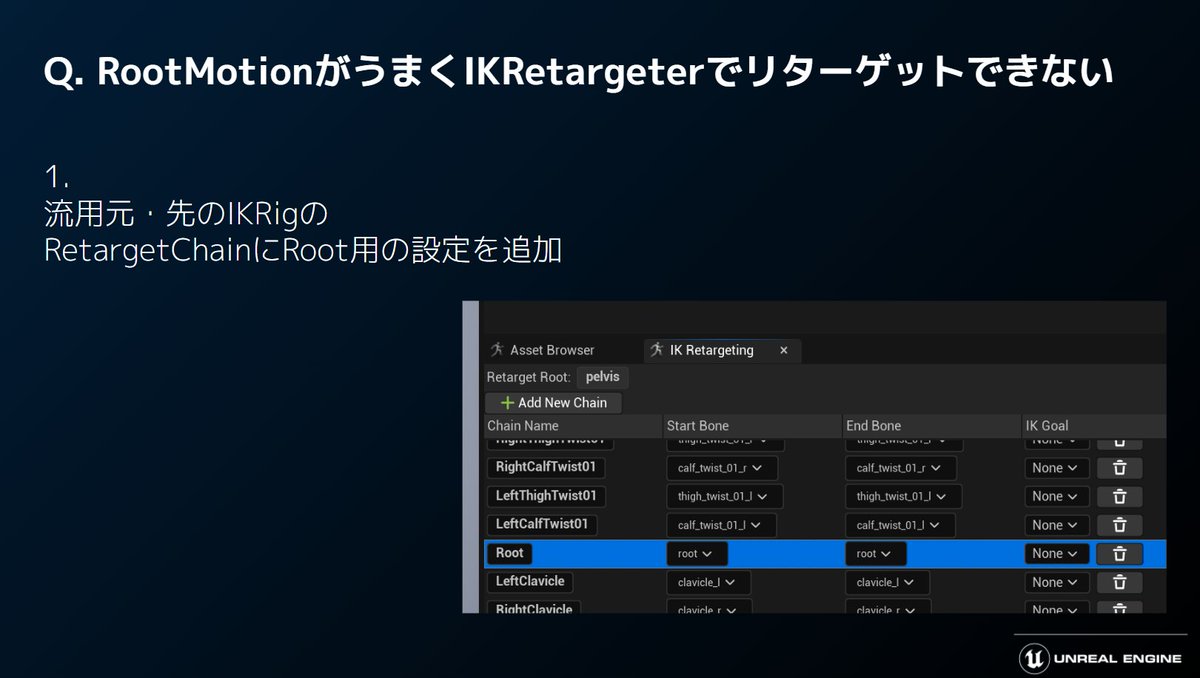This screenshot has width=1200, height=678.
Task: Open Root chain End Bone dropdown
Action: pyautogui.click(x=876, y=554)
